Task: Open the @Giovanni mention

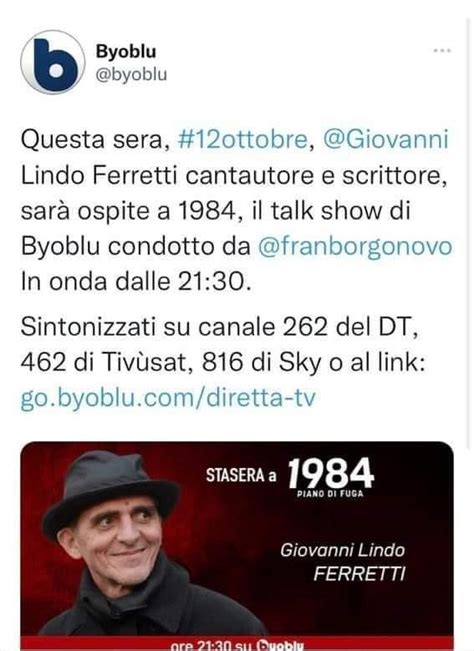Action: (x=386, y=139)
